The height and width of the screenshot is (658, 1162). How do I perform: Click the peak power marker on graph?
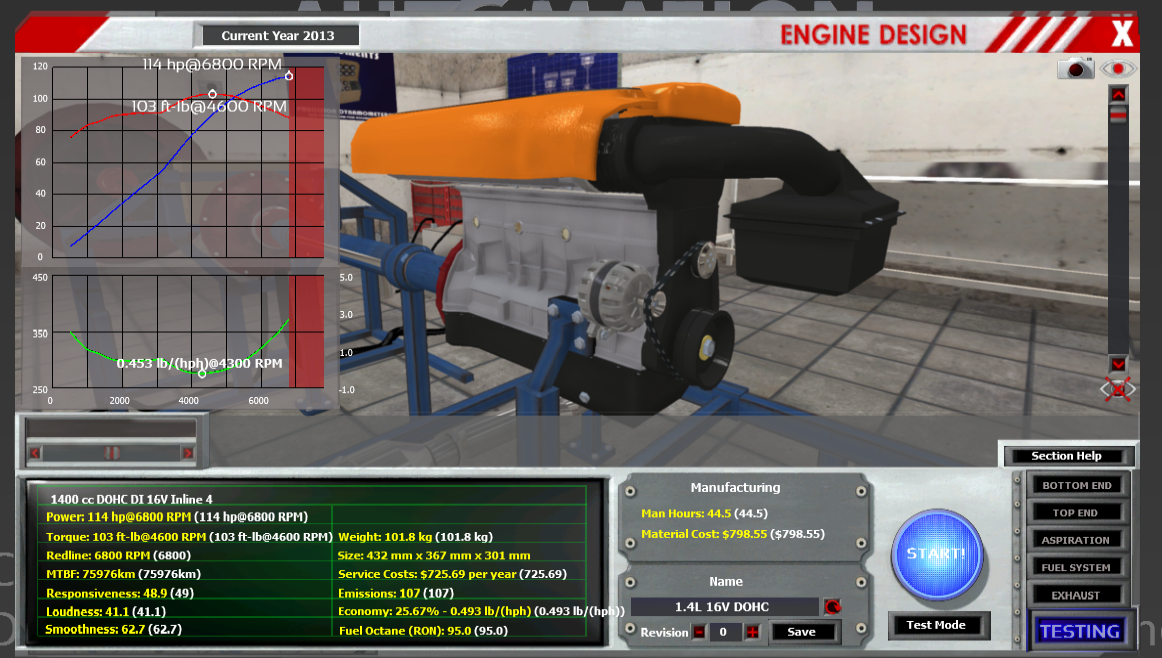(288, 76)
